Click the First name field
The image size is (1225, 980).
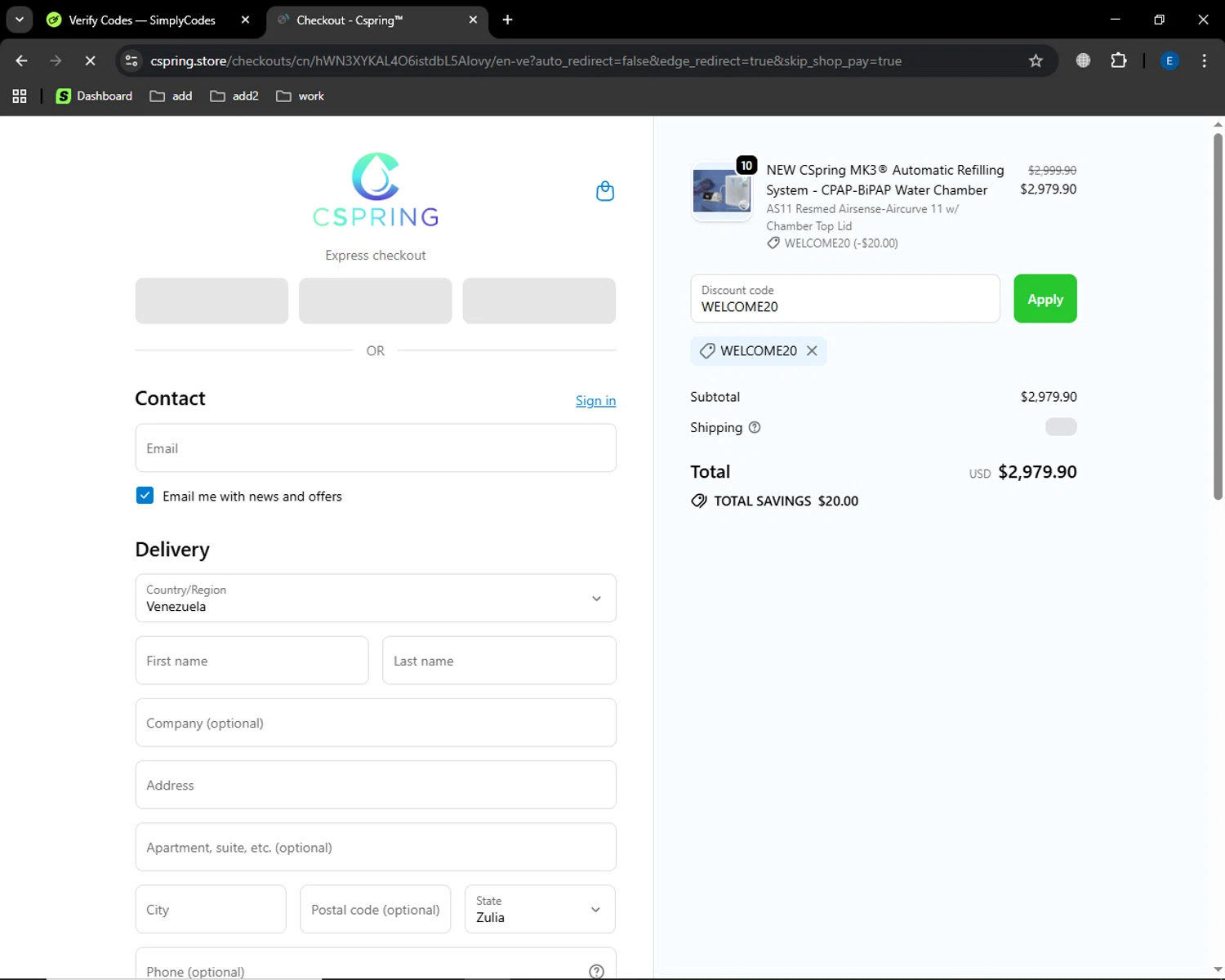tap(252, 661)
